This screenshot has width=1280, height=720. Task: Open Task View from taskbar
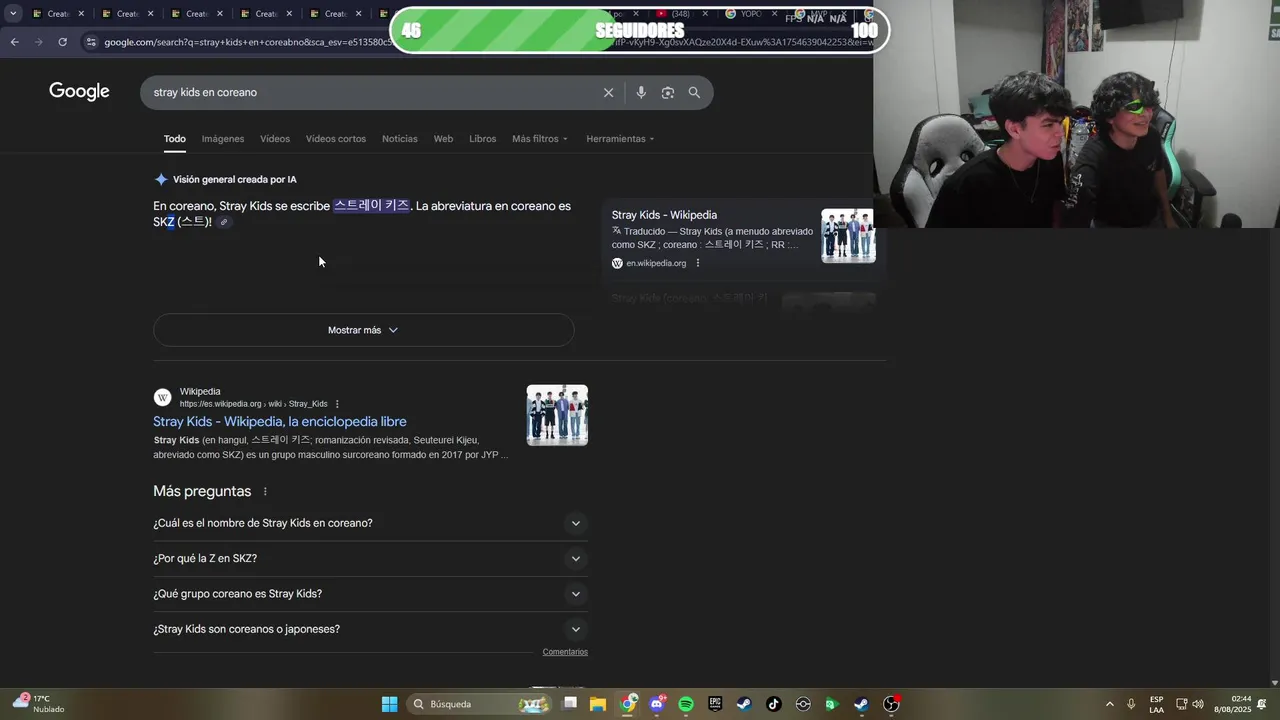570,704
